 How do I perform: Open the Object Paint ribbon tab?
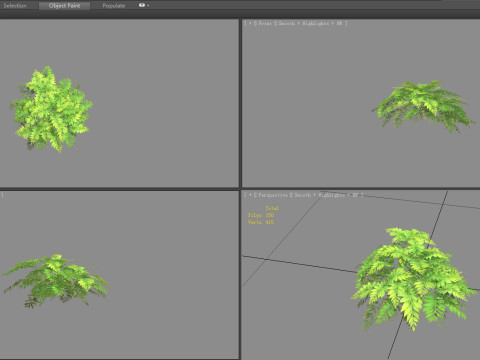(64, 6)
